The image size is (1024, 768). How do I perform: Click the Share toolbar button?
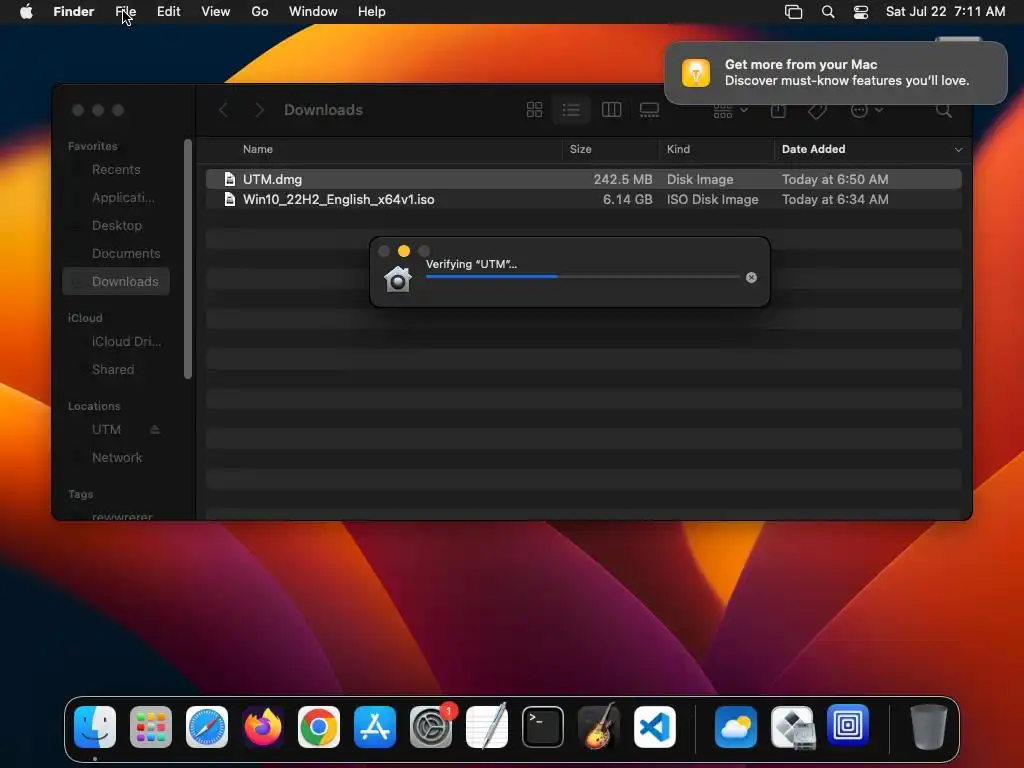[x=778, y=110]
